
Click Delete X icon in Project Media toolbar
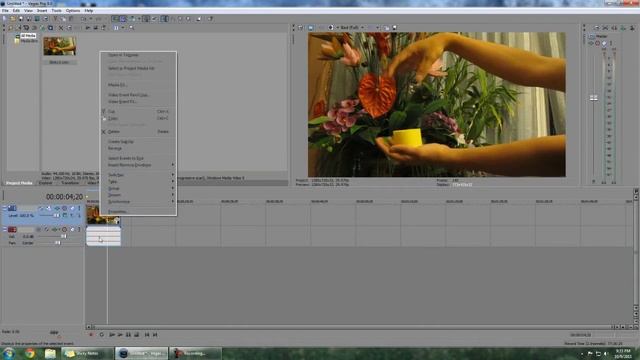pyautogui.click(x=61, y=28)
